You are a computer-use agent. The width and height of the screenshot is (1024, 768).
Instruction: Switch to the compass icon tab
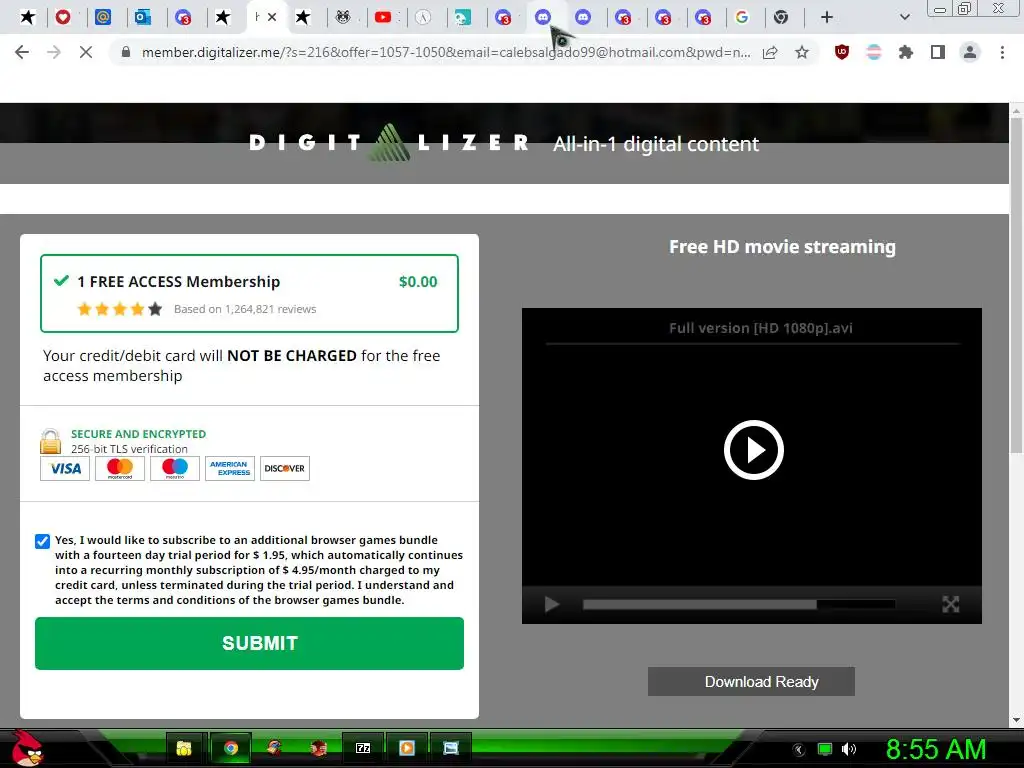pos(423,17)
